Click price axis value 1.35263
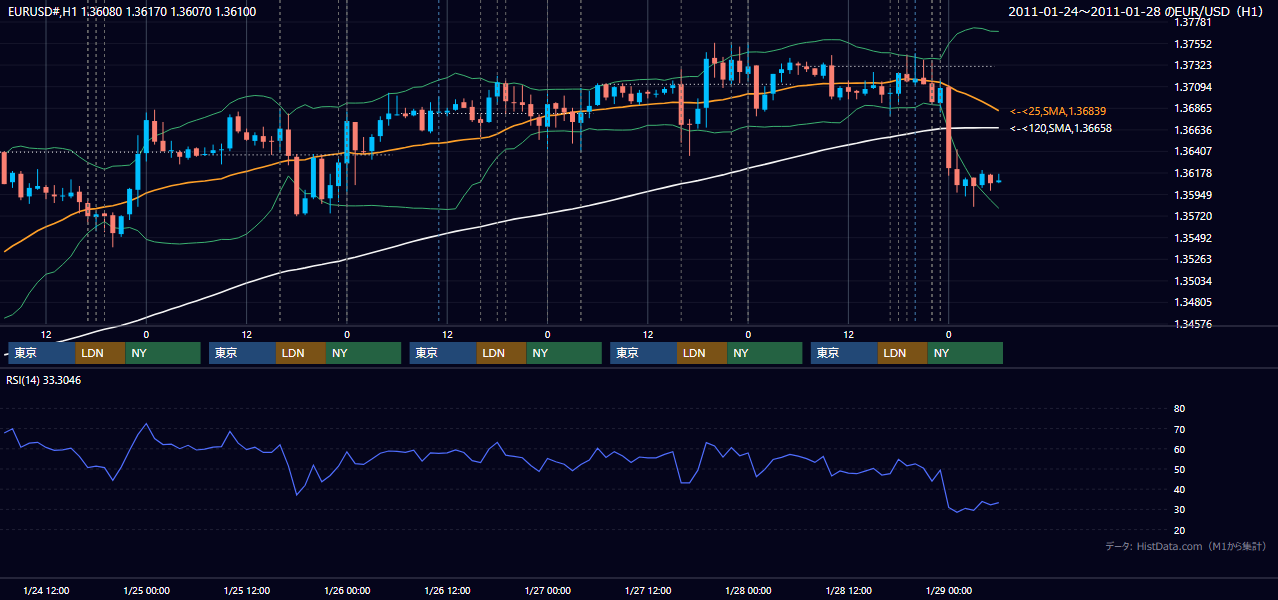Screen dimensions: 1278x600 pyautogui.click(x=1192, y=259)
